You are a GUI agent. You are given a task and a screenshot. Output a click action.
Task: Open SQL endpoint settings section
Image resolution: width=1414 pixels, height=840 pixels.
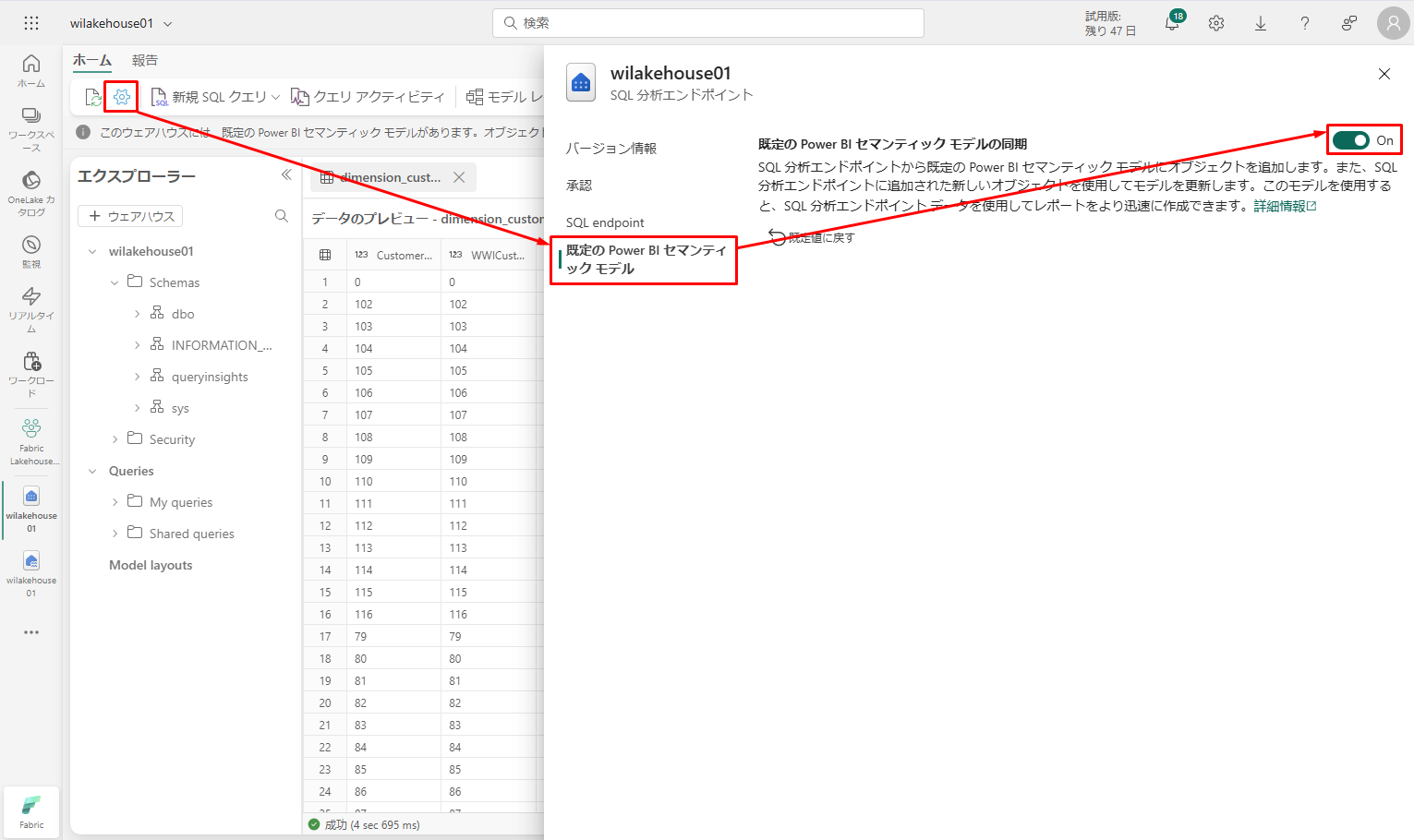coord(605,222)
